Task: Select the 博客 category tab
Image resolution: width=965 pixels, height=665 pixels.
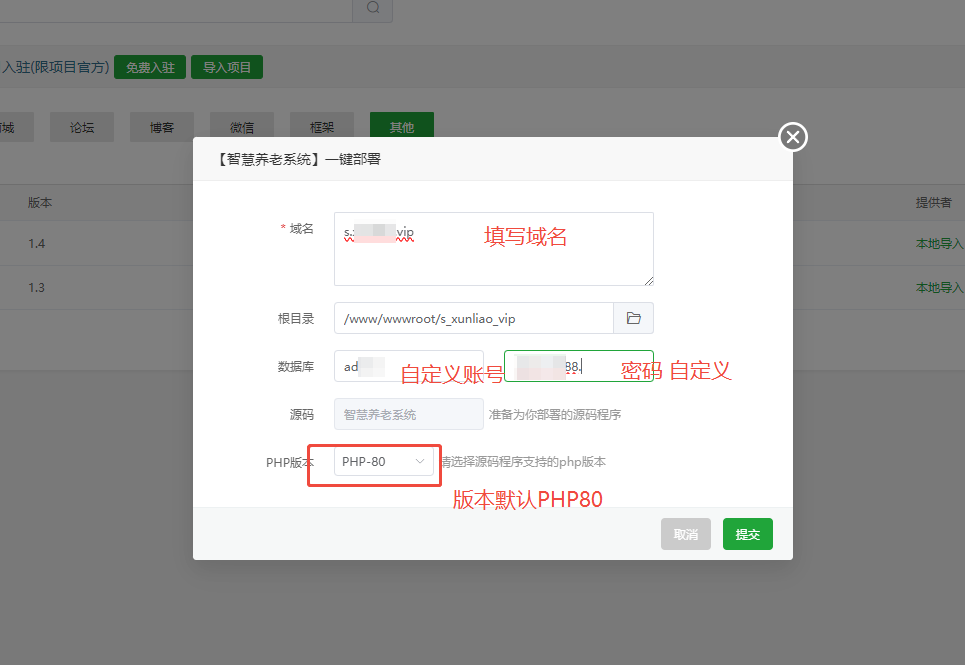Action: click(x=162, y=127)
